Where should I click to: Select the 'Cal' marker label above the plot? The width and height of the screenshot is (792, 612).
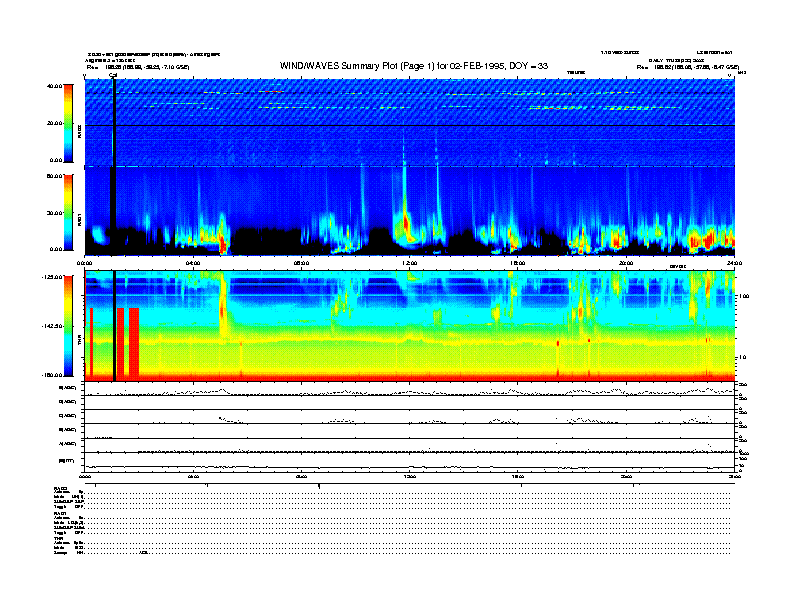pos(113,75)
